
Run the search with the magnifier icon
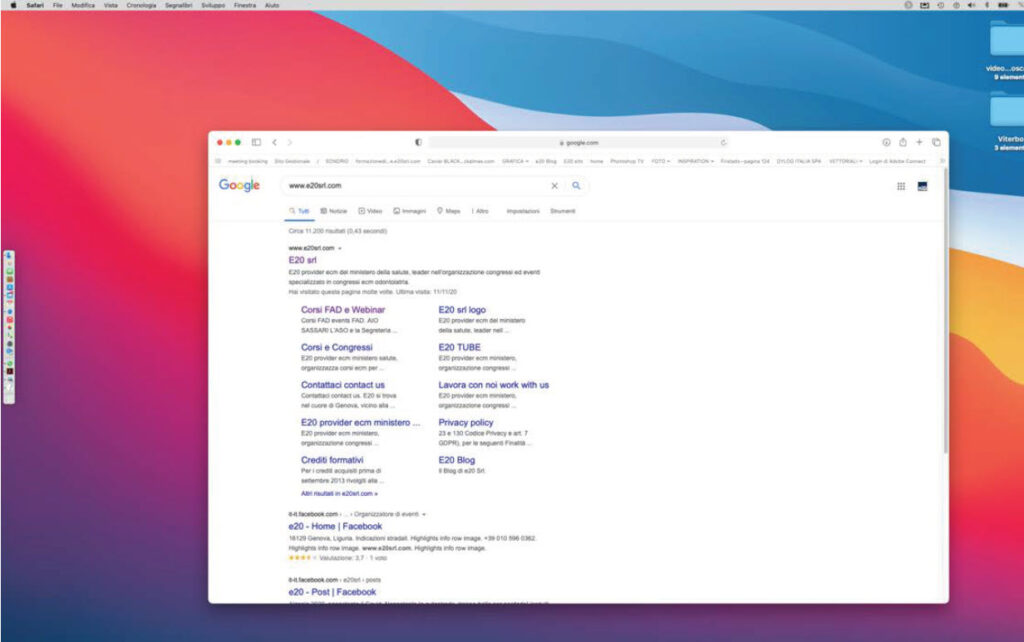coord(576,185)
